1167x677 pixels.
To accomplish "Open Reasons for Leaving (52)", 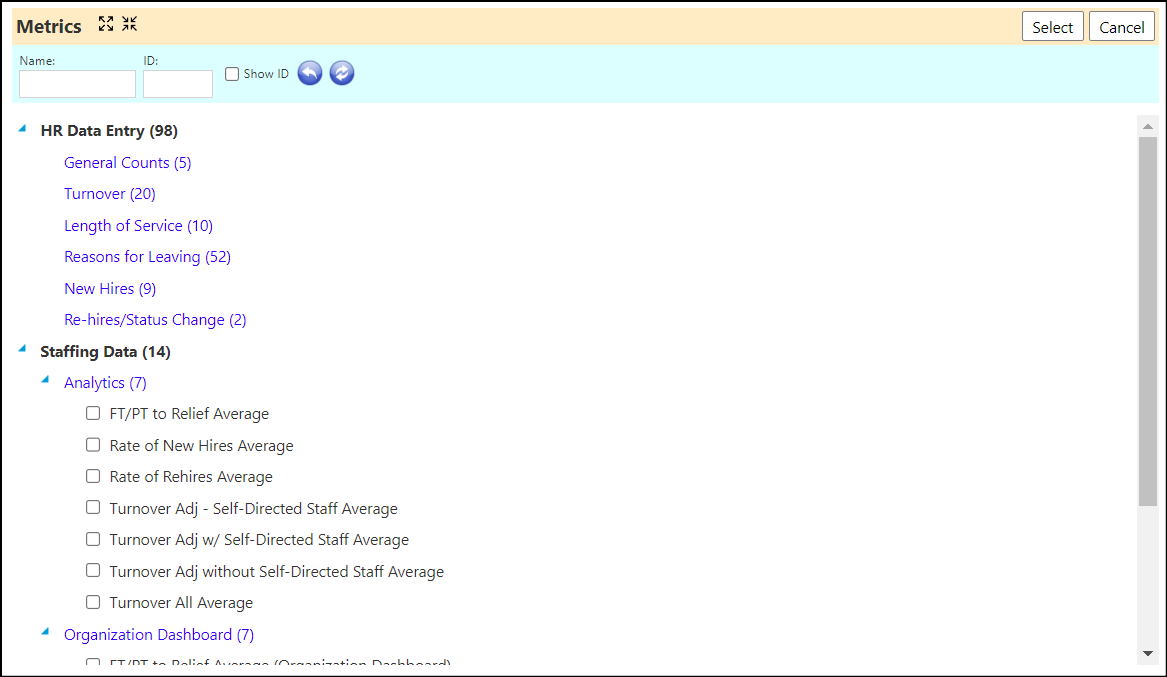I will point(147,257).
